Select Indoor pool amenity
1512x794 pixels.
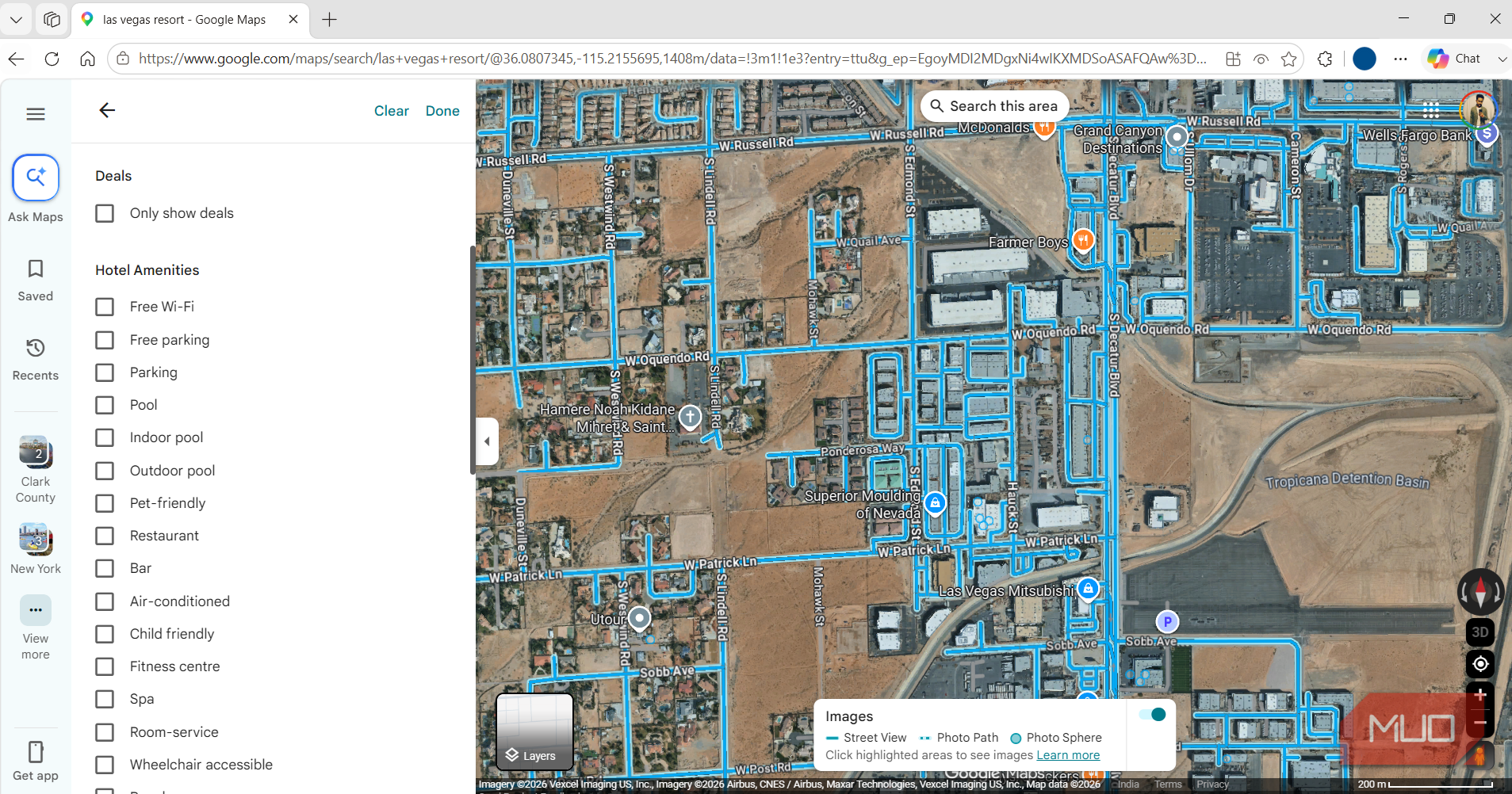[105, 437]
